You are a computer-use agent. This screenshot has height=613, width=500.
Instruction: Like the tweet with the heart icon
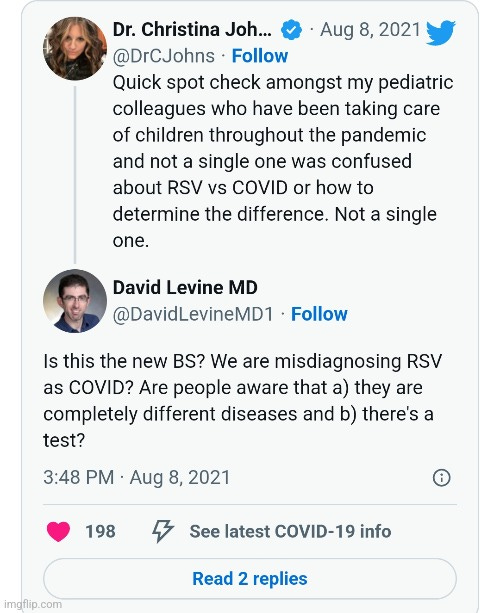point(58,531)
